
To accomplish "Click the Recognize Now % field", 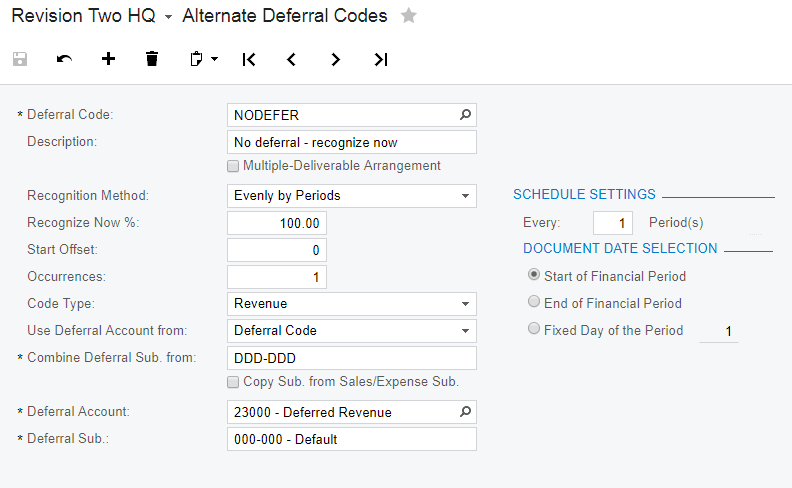I will point(277,223).
